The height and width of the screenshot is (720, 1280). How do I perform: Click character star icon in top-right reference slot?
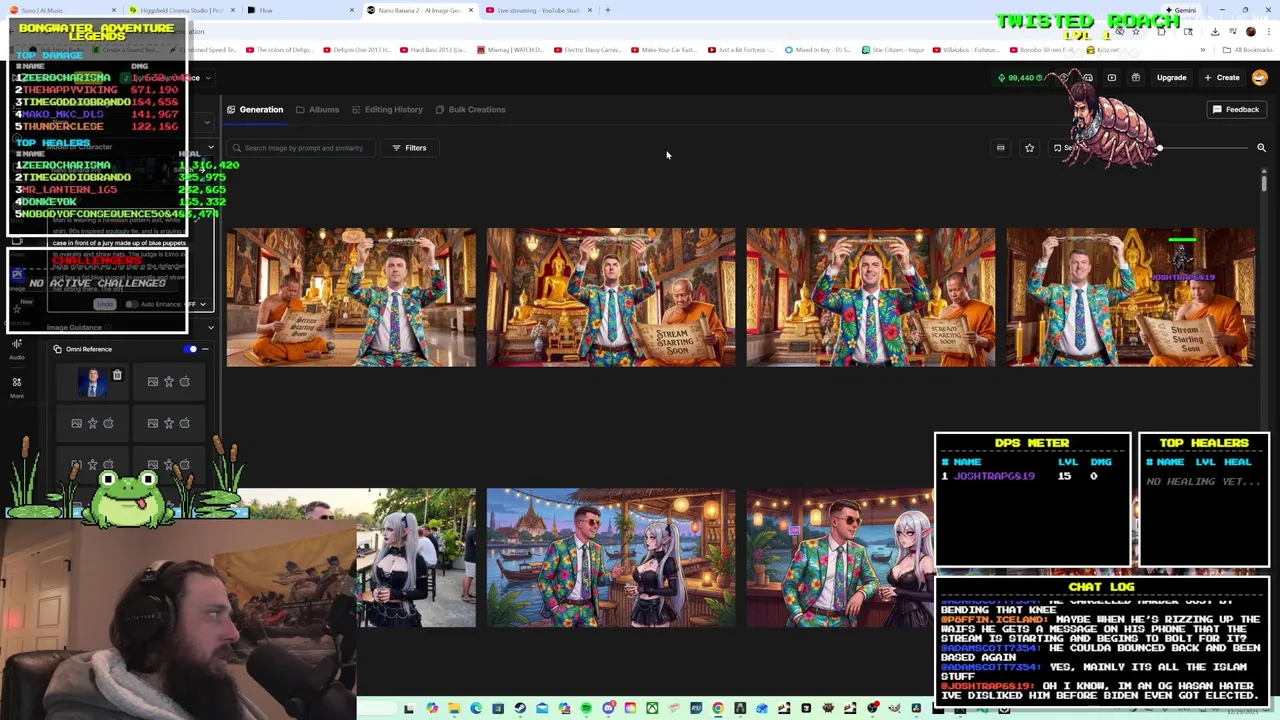(x=169, y=381)
